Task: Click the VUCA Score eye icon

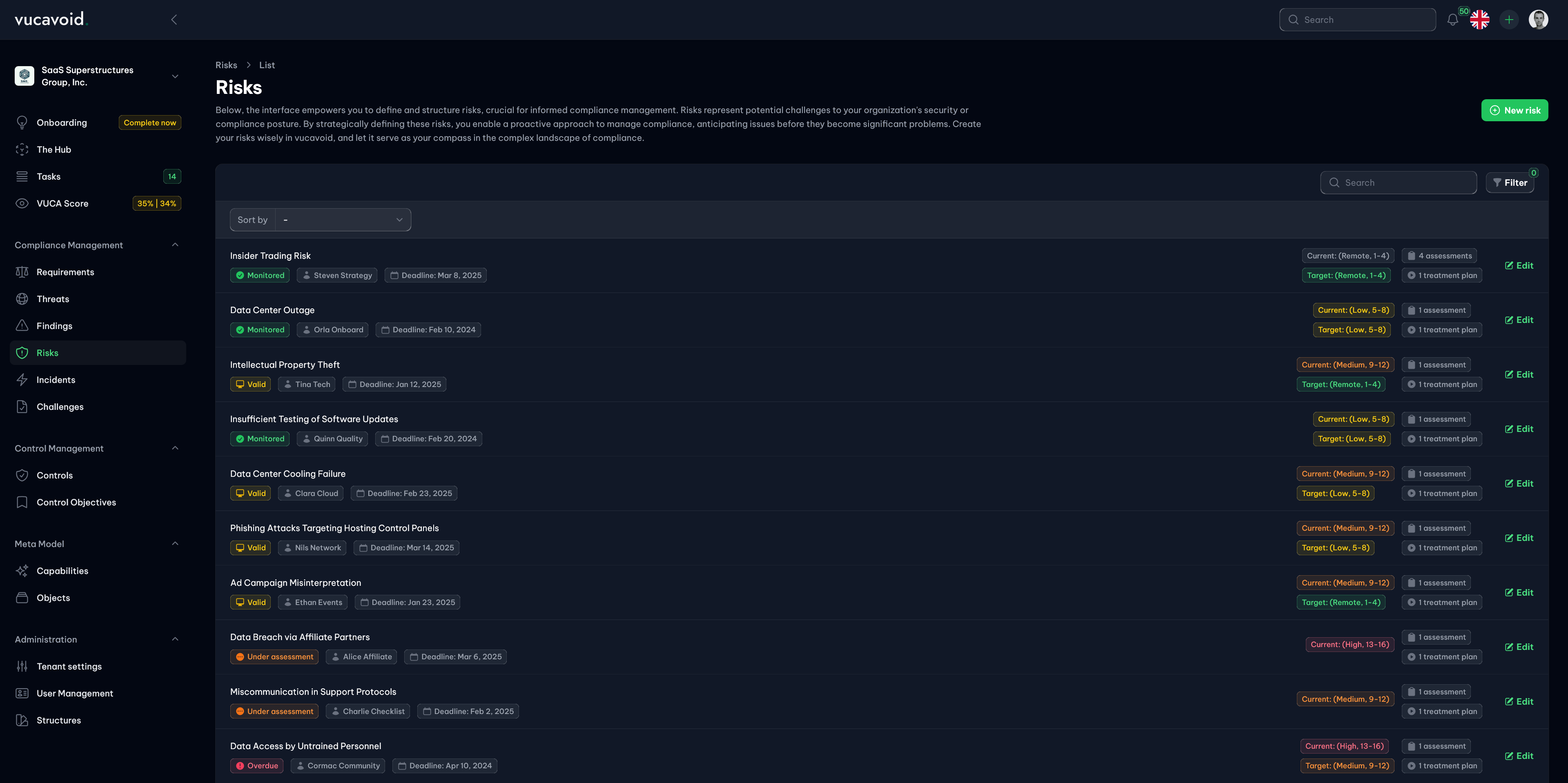Action: point(22,203)
